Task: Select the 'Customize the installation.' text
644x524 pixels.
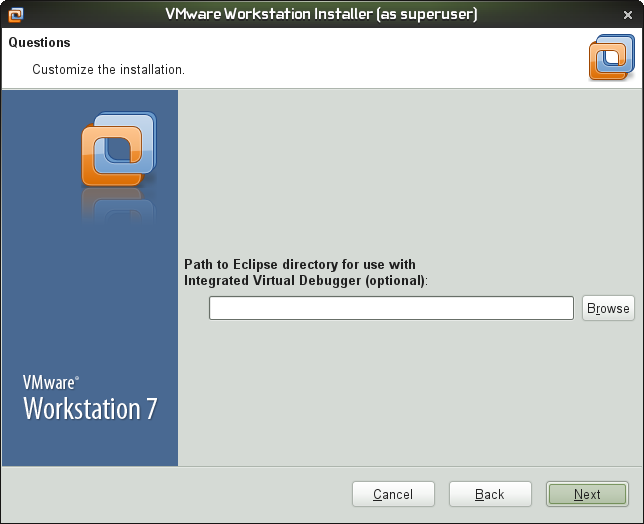Action: [x=108, y=69]
